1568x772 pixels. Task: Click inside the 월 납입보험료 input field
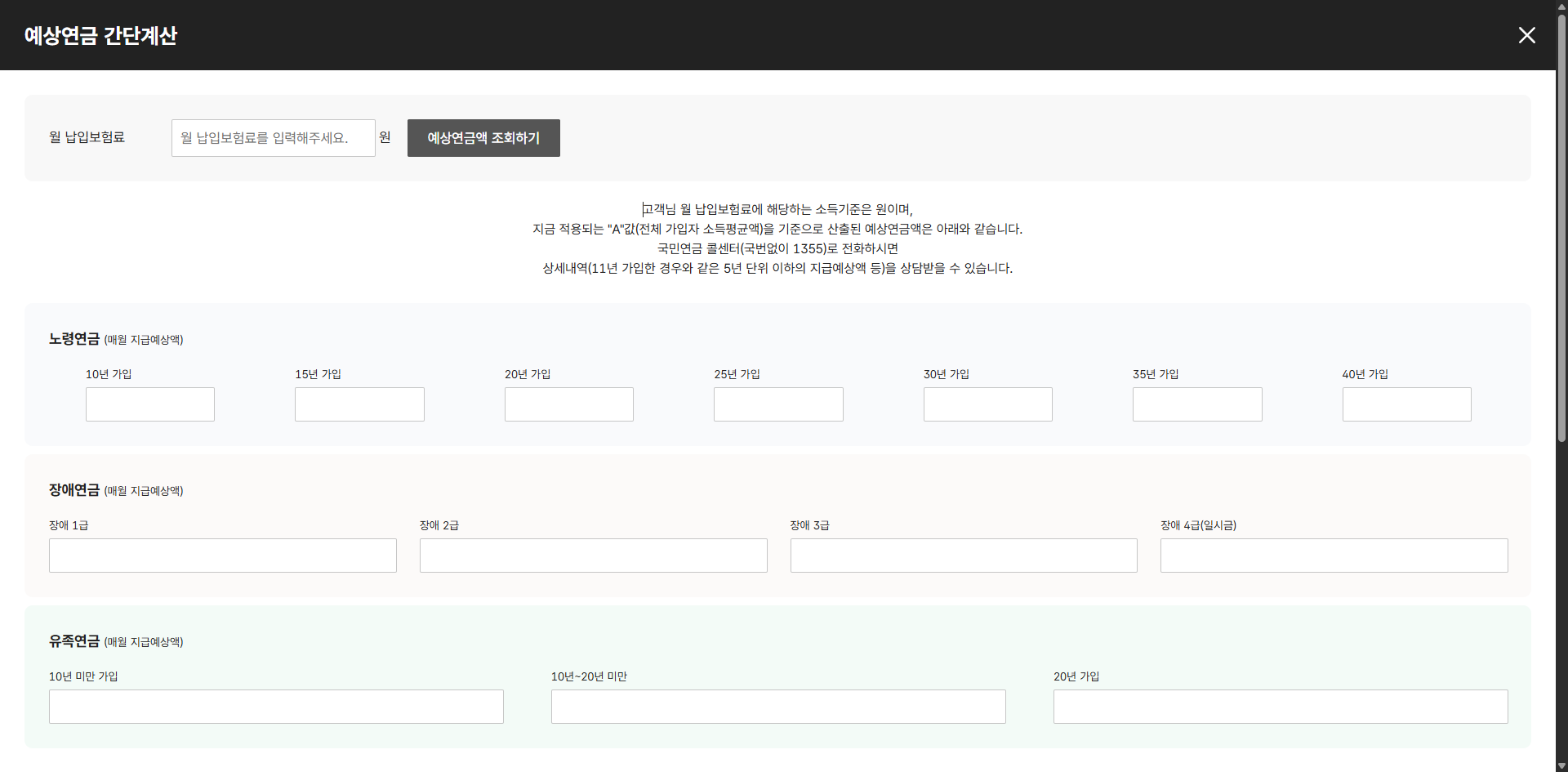click(x=273, y=137)
